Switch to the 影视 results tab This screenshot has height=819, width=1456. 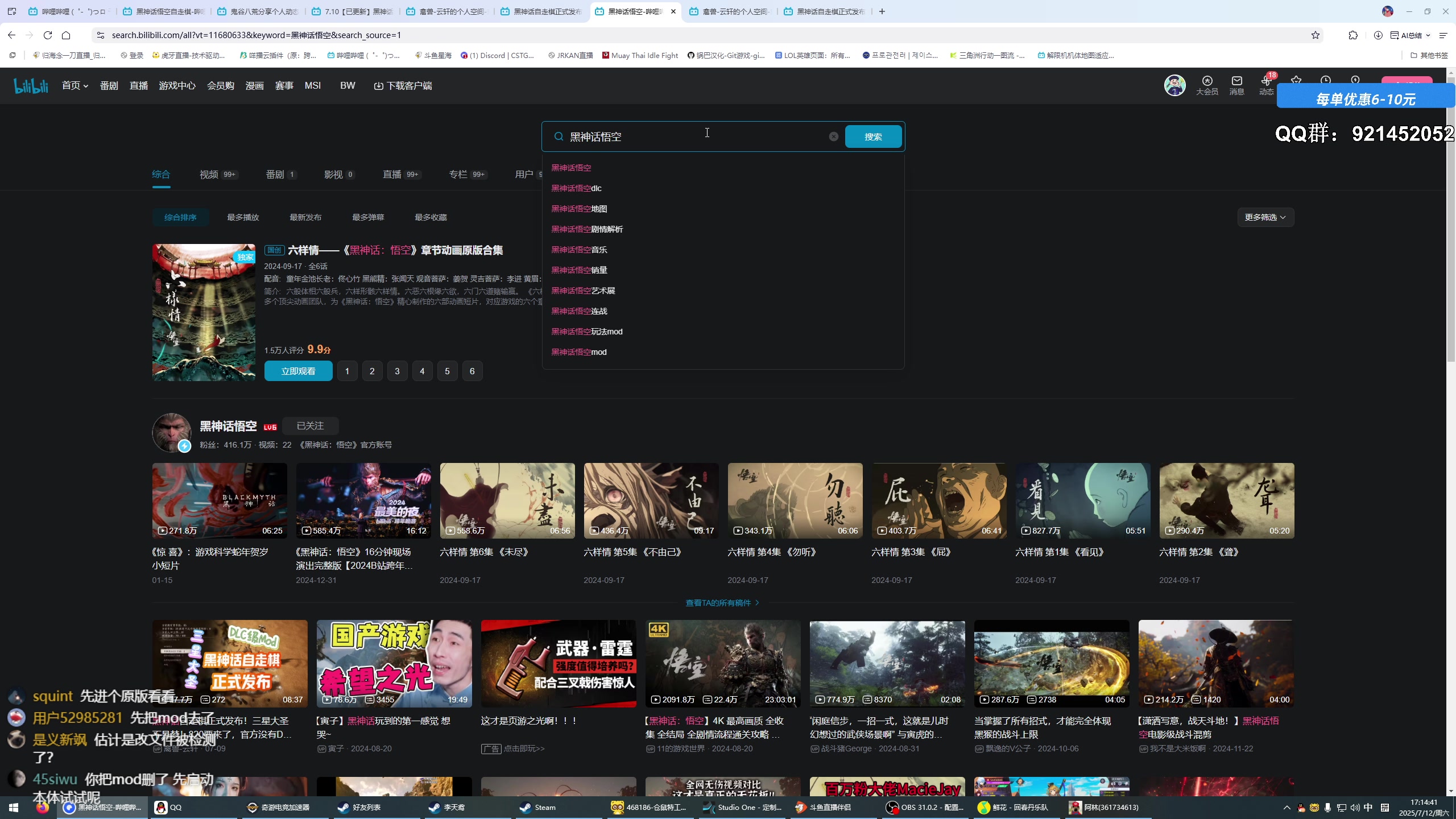340,175
